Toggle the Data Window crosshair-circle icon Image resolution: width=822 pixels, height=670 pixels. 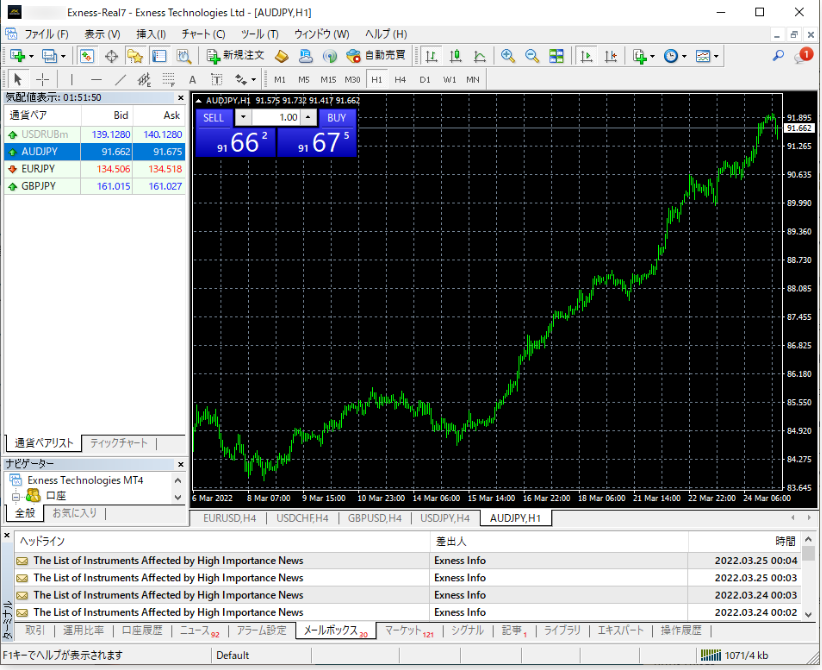[111, 56]
